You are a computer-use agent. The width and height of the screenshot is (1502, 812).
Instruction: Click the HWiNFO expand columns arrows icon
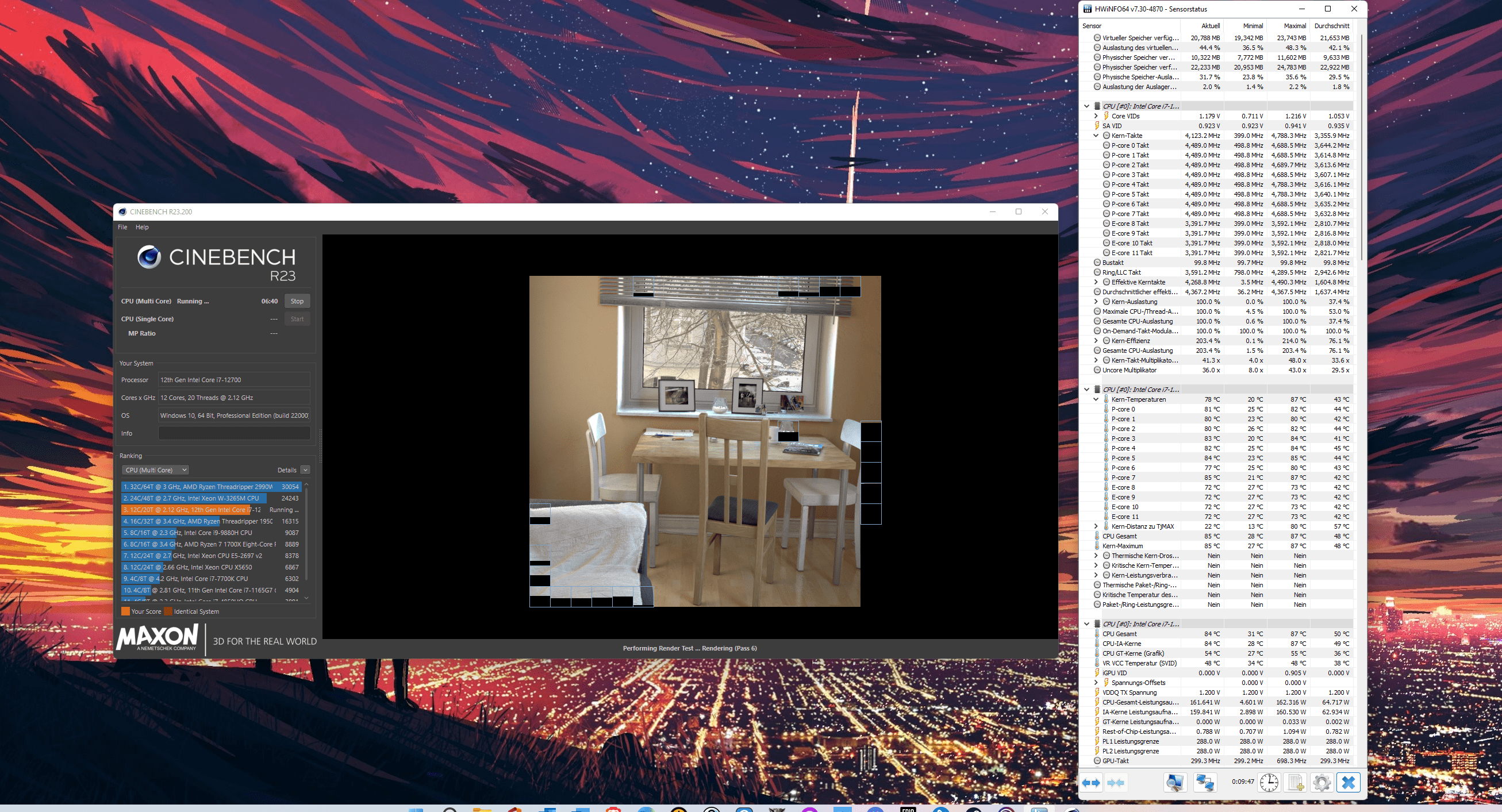click(x=1091, y=783)
